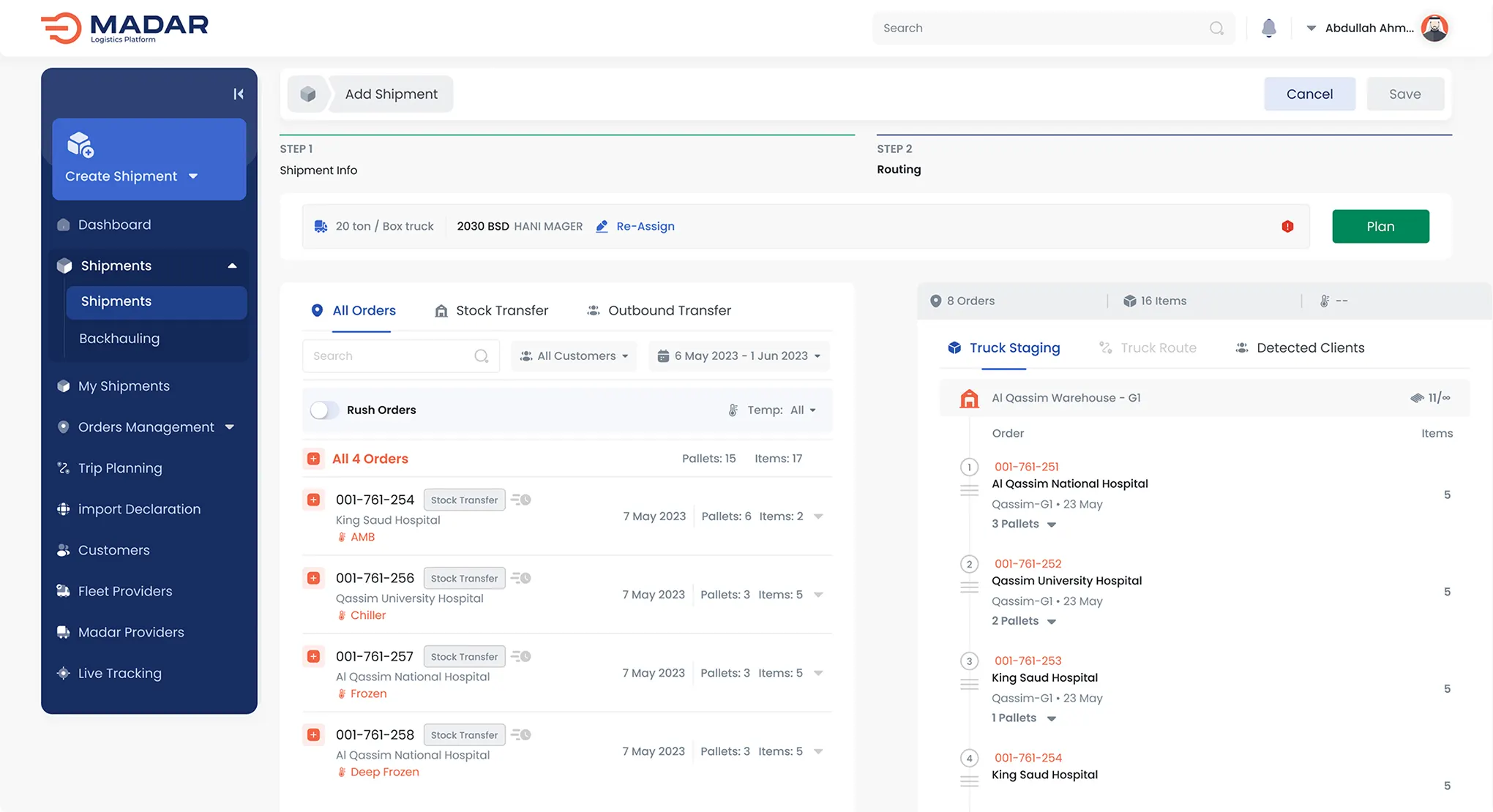Click the red alert icon beside Plan
1493x812 pixels.
pyautogui.click(x=1287, y=227)
